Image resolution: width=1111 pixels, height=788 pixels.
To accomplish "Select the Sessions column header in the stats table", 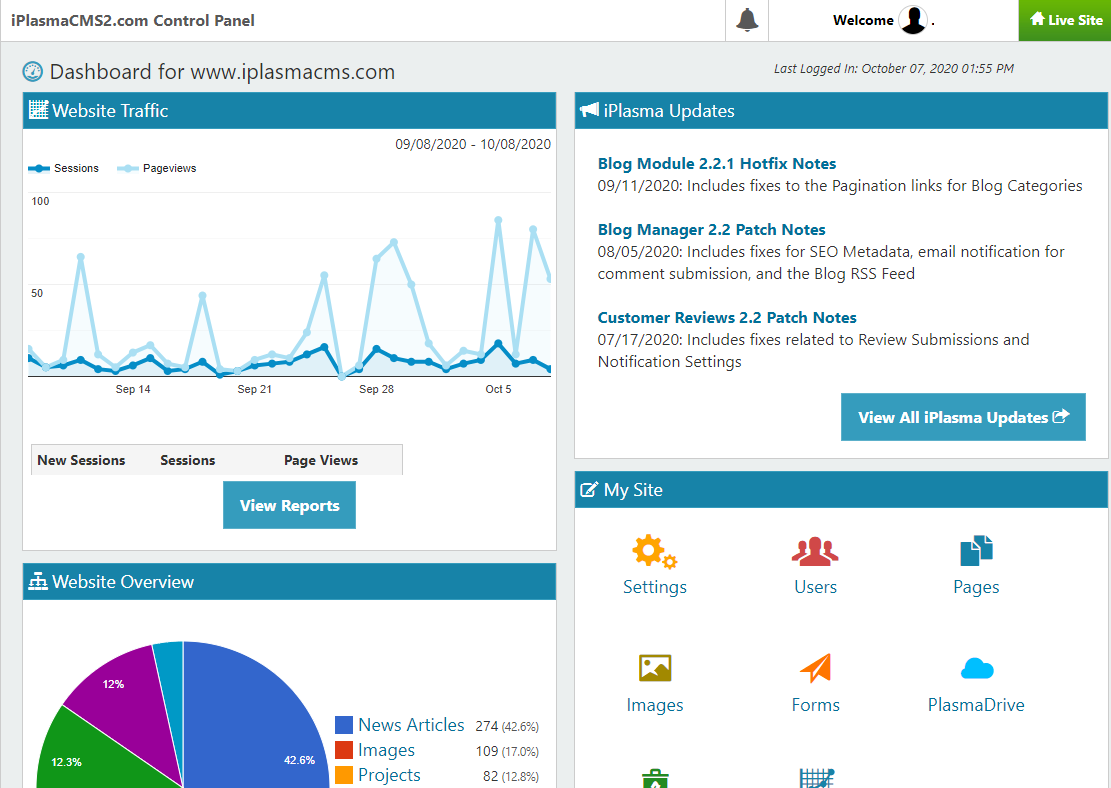I will click(x=188, y=460).
